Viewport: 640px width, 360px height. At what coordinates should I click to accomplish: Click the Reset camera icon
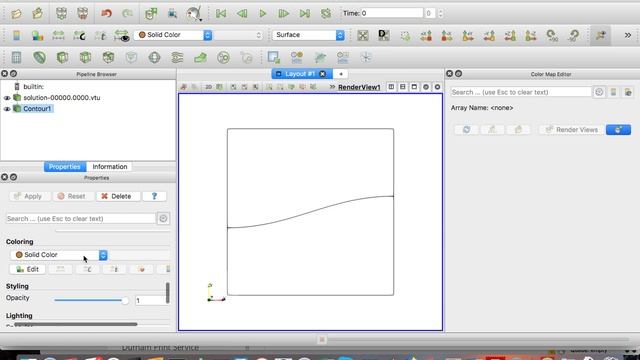pyautogui.click(x=363, y=36)
